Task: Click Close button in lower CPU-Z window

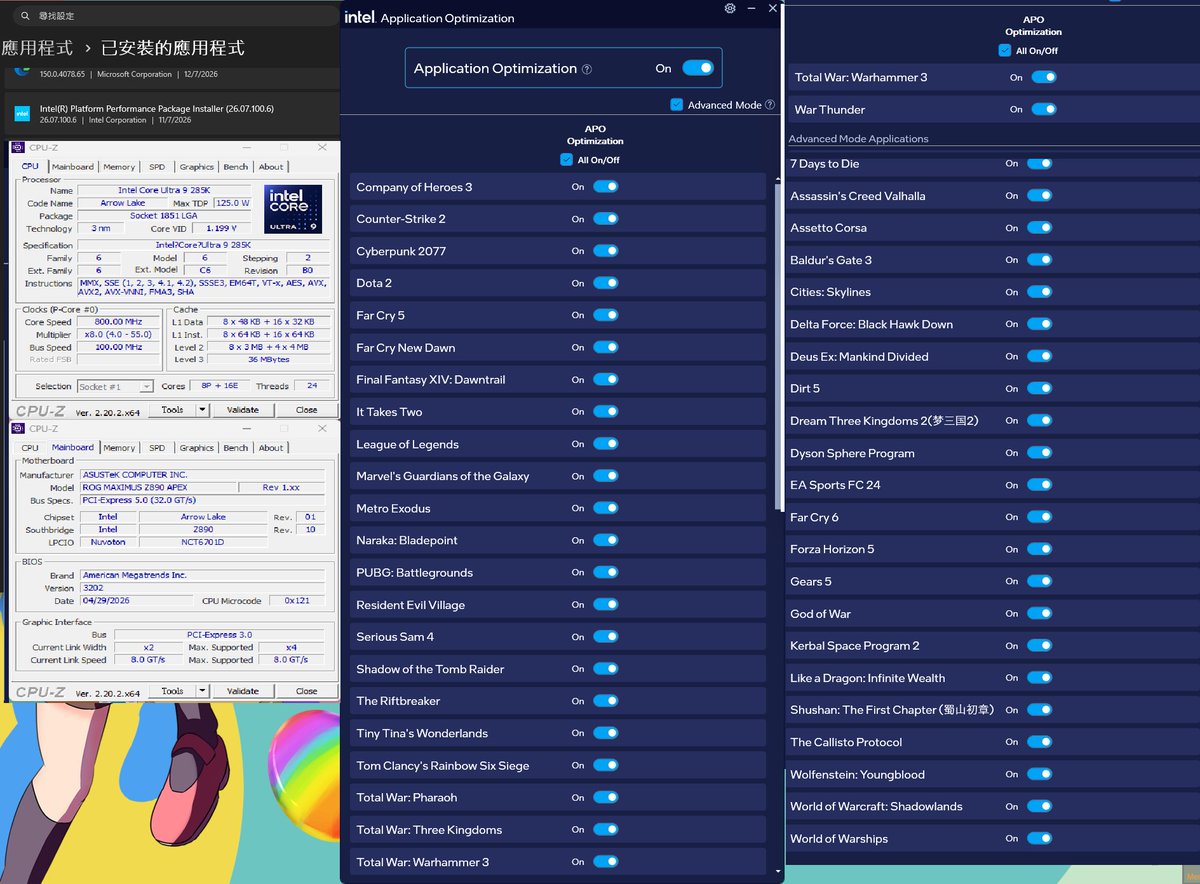Action: coord(307,690)
